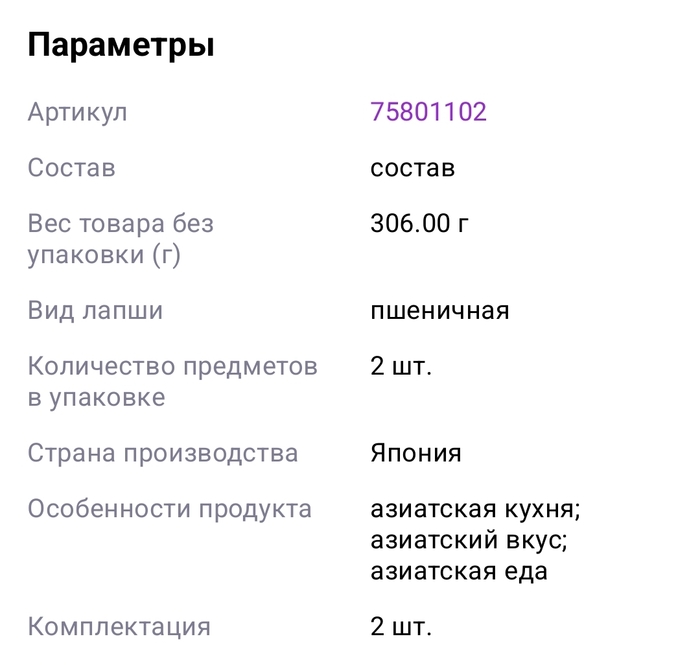Select the 'Страна производства' label
Image resolution: width=700 pixels, height=665 pixels.
point(162,453)
